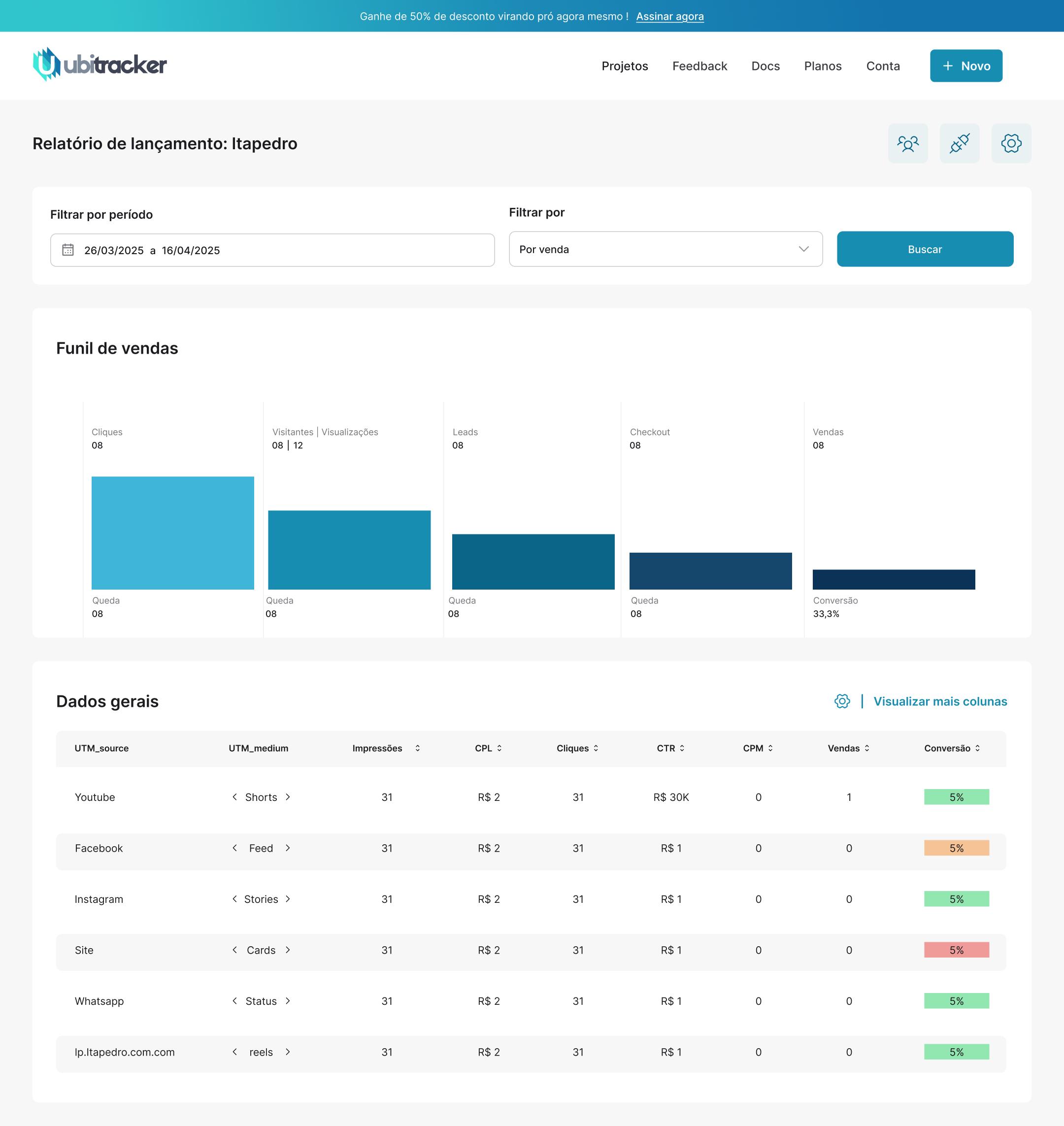Next medium arrow right of Status
1064x1126 pixels.
(x=288, y=1001)
